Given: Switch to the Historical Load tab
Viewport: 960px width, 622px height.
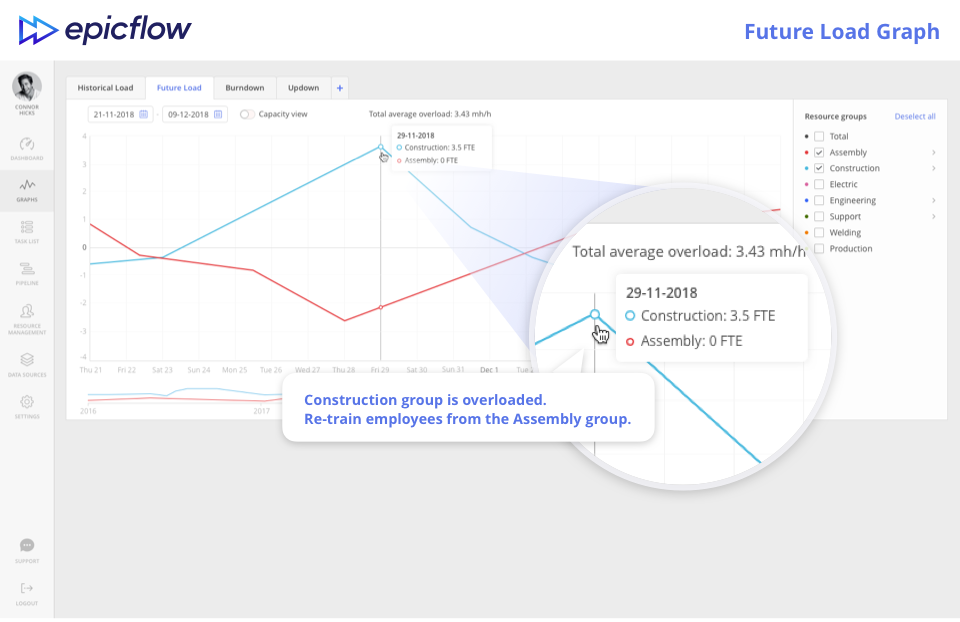Looking at the screenshot, I should tap(105, 87).
